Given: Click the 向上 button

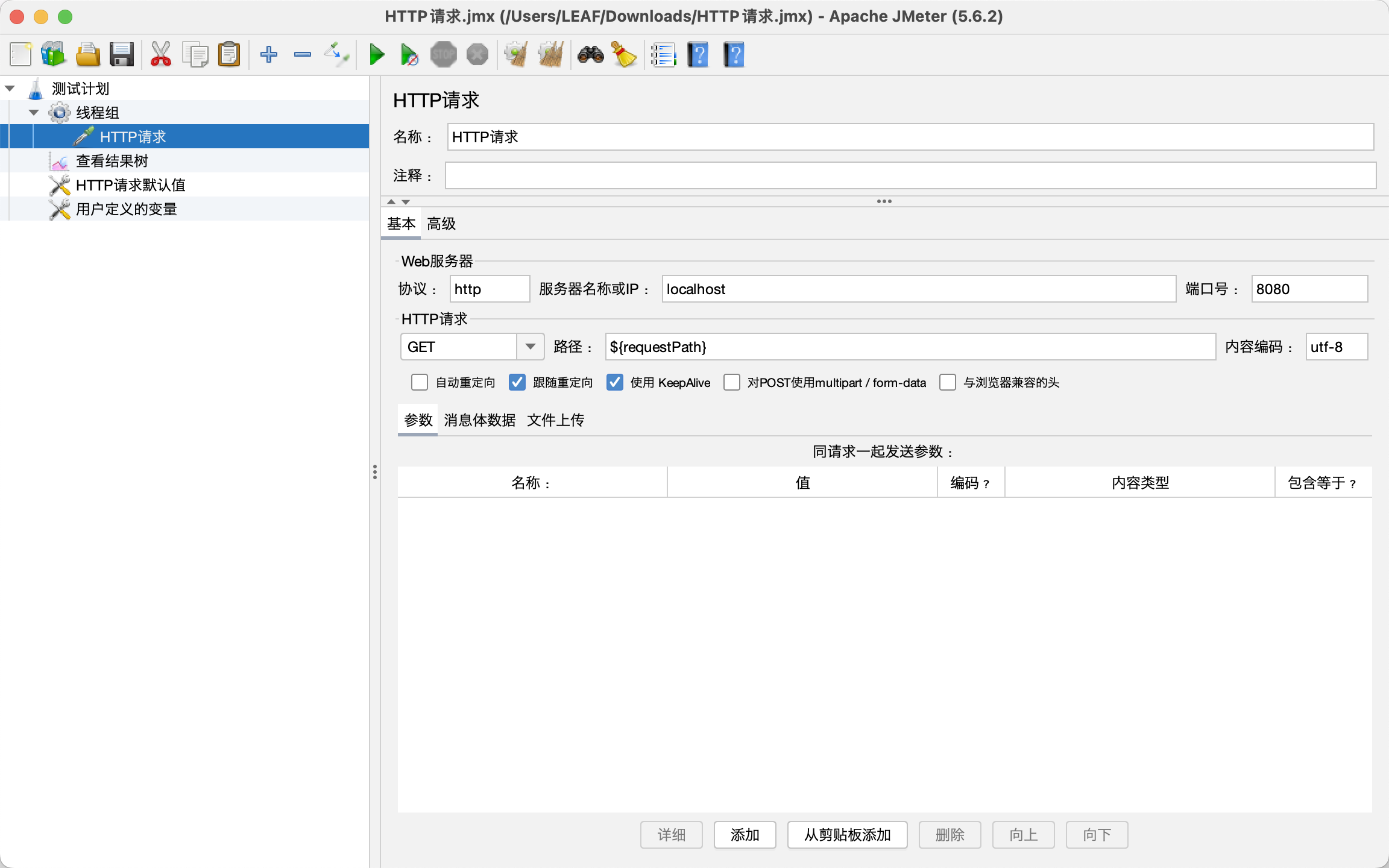Looking at the screenshot, I should pyautogui.click(x=1024, y=835).
